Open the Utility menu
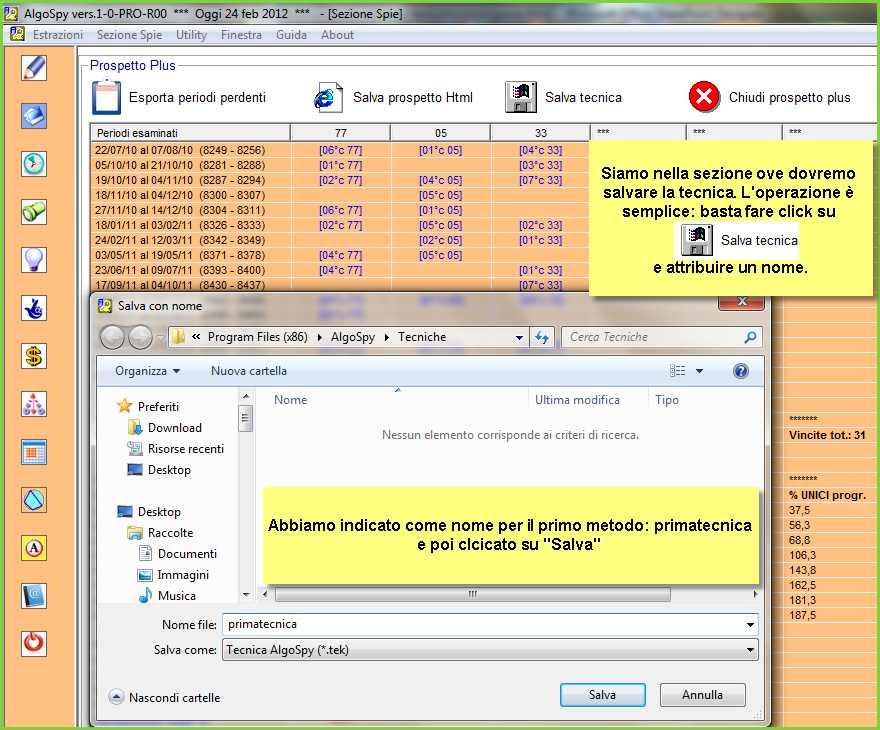The width and height of the screenshot is (880, 730). point(191,35)
